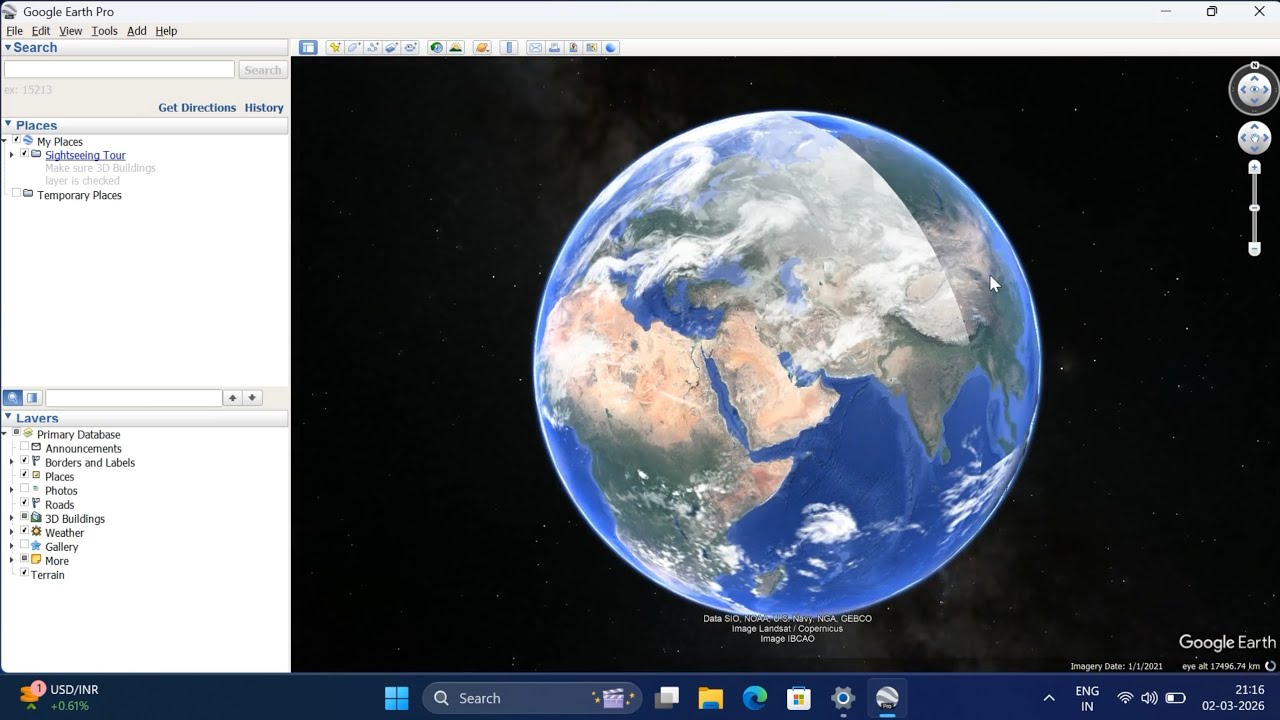Expand the 3D Buildings layer tree
Screen dimensions: 1280x720
(12, 518)
